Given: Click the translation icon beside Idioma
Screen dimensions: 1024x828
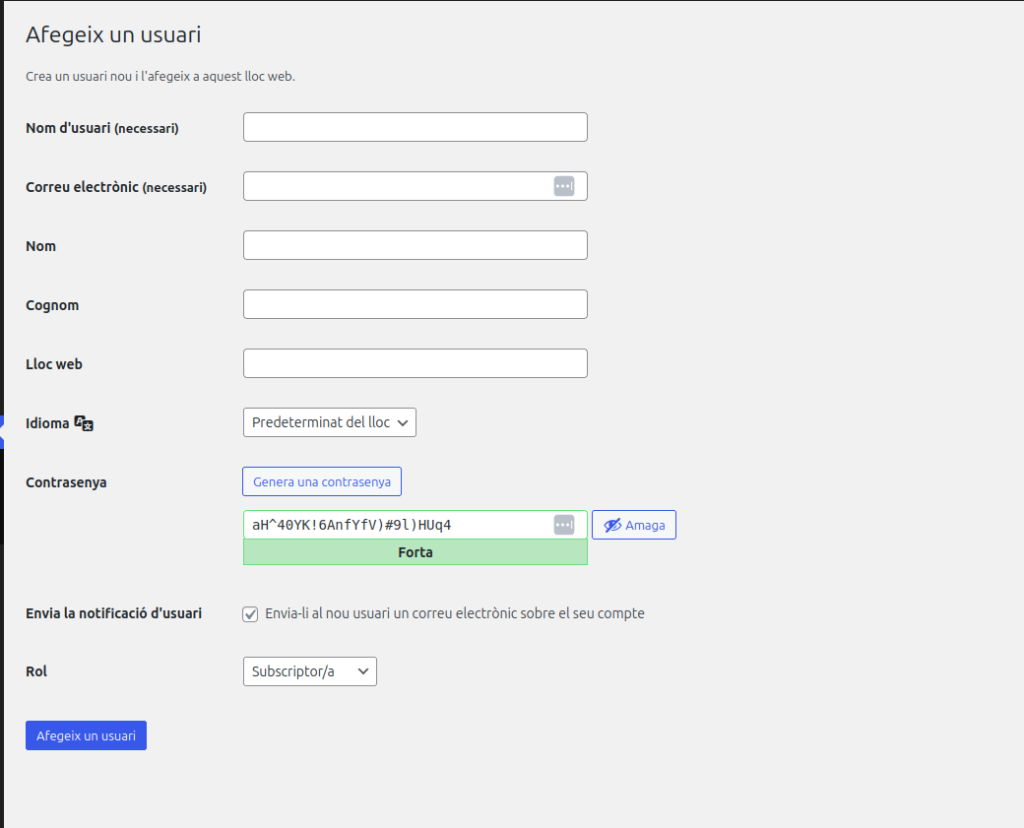Looking at the screenshot, I should pyautogui.click(x=84, y=424).
